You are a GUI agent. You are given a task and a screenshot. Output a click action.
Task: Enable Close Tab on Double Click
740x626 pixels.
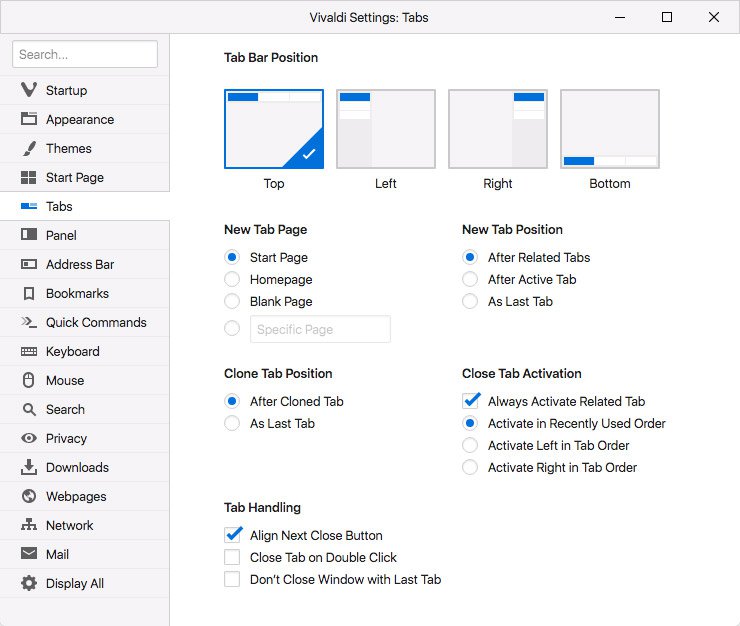coord(232,557)
